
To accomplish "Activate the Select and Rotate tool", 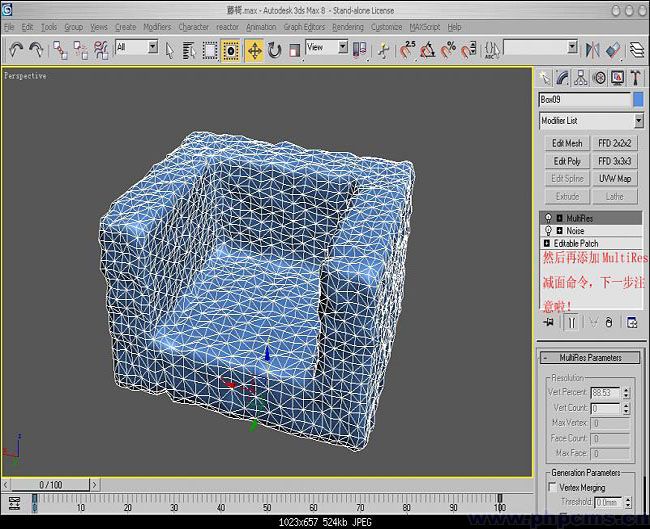I will [274, 51].
